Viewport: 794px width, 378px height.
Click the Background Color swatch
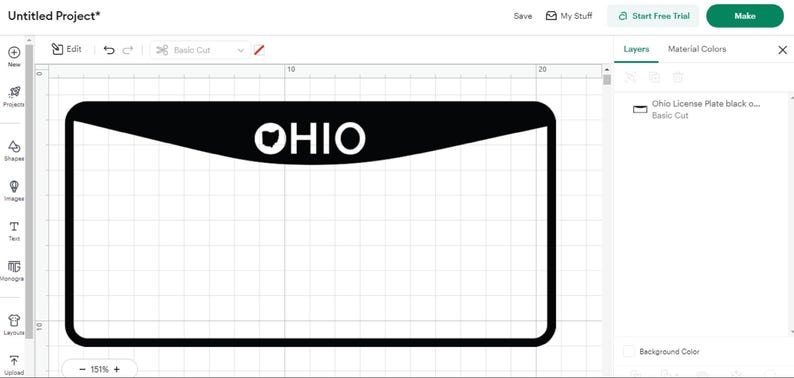click(629, 351)
